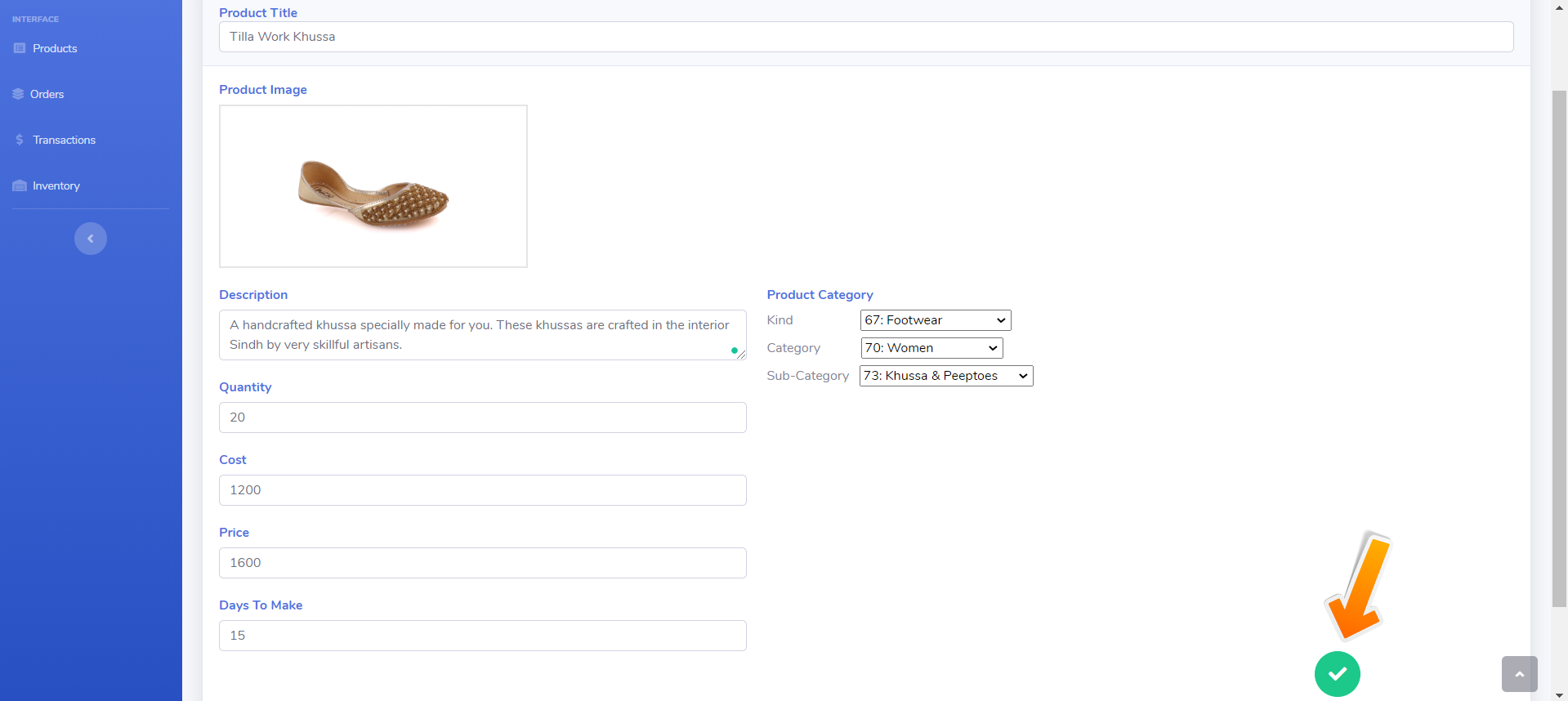Go to the Orders menu item
Screen dimensions: 1568x701
tap(47, 94)
